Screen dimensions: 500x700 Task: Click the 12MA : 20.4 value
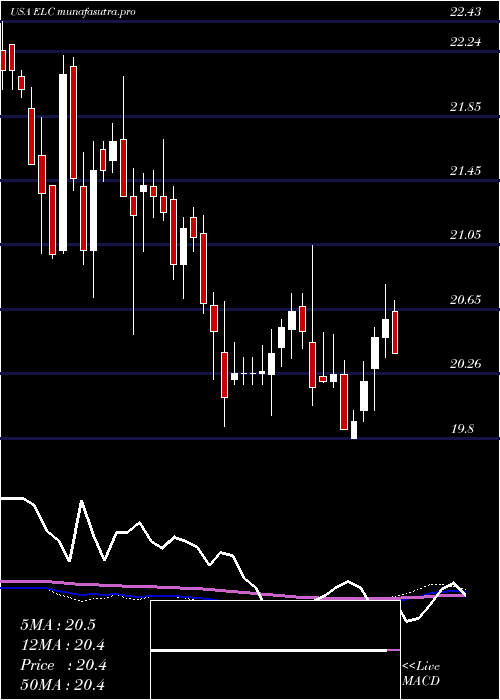62,645
